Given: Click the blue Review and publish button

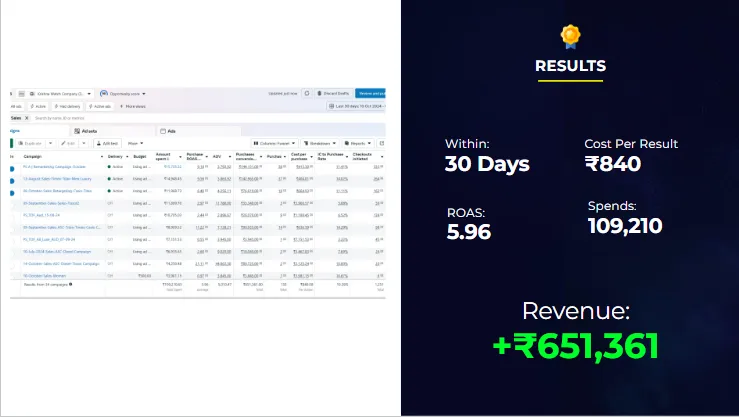Looking at the screenshot, I should tap(372, 93).
